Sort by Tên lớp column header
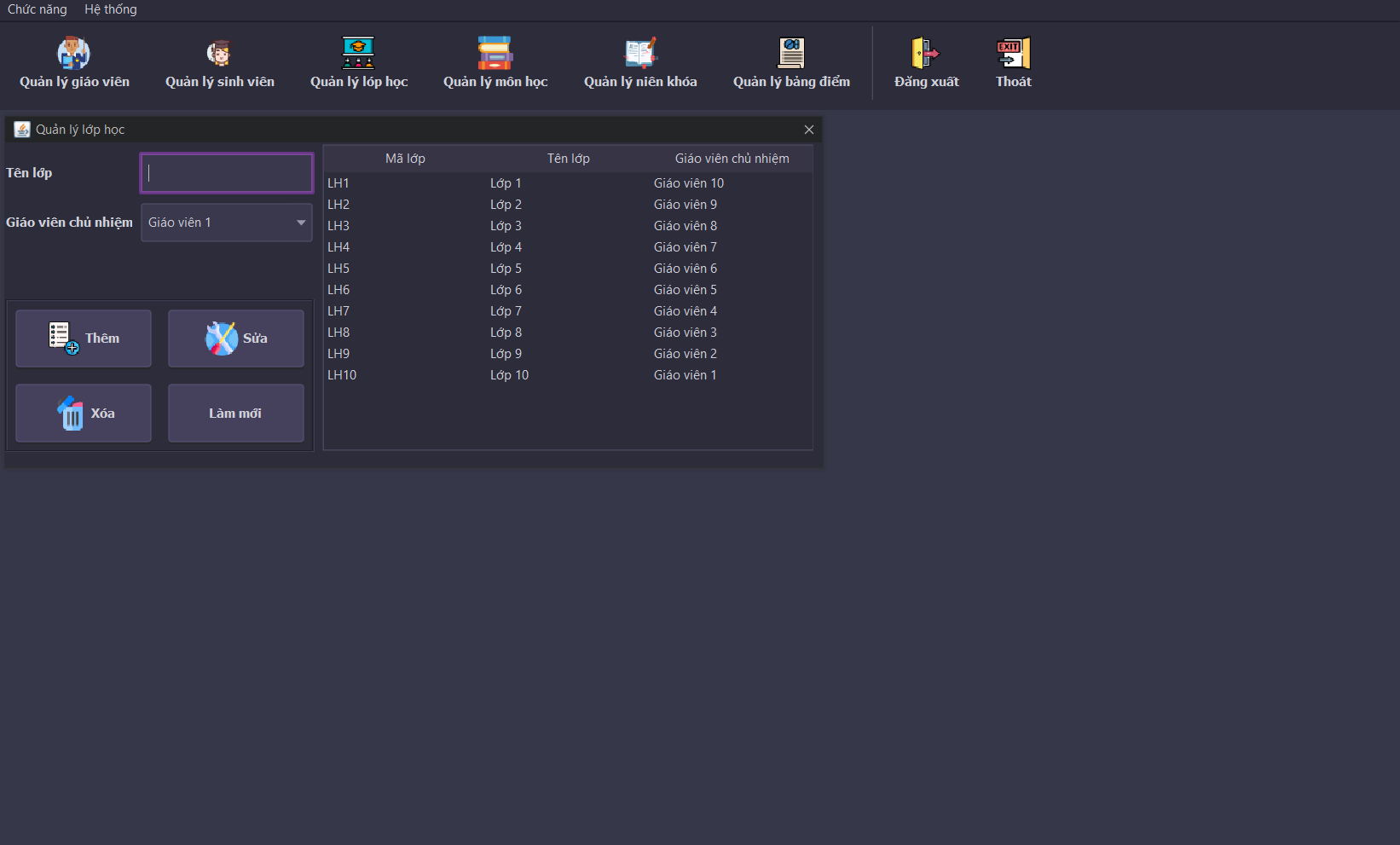1400x845 pixels. pyautogui.click(x=569, y=159)
